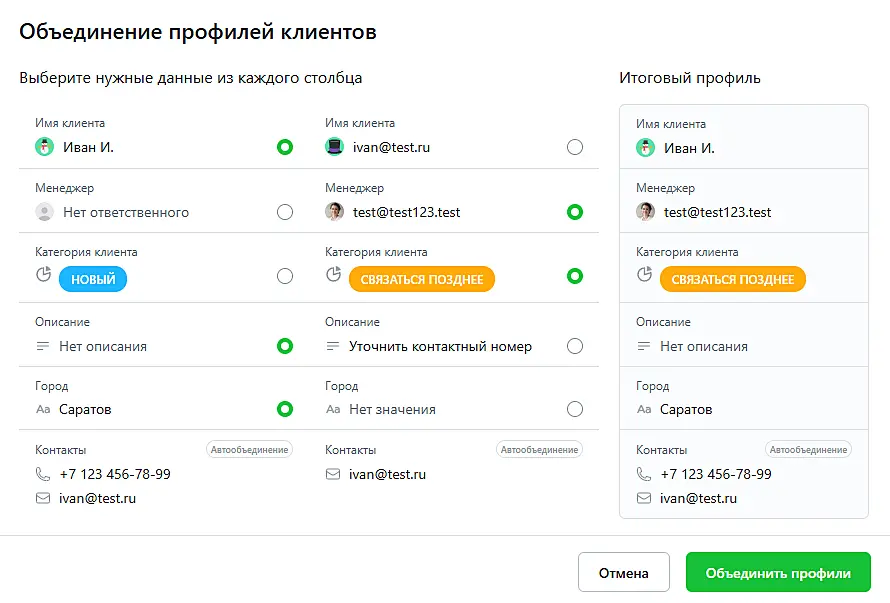
Task: Click description lines icon beside Уточнить контактный номер
Action: point(333,346)
